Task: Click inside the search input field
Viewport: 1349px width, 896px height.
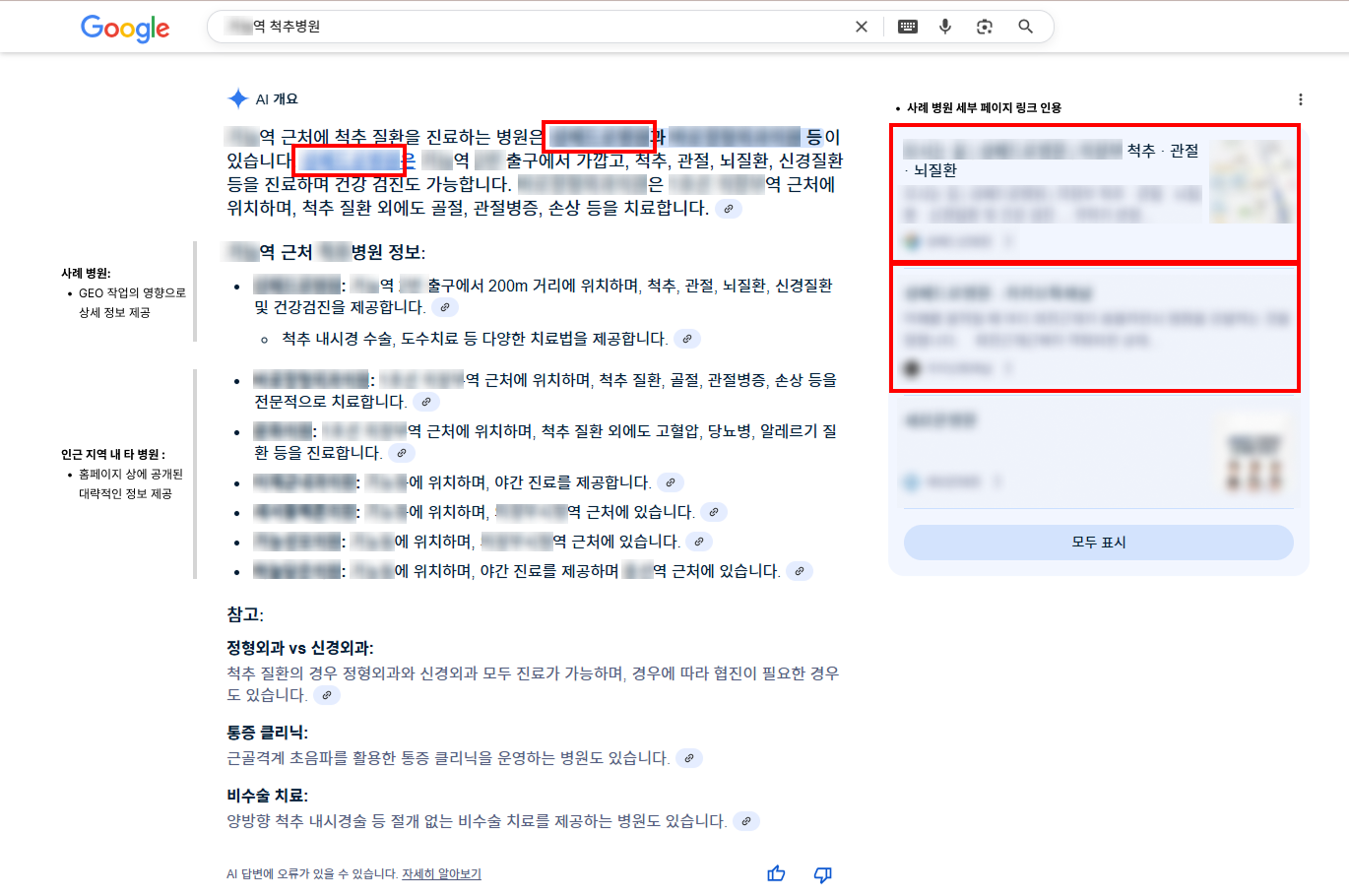Action: (532, 27)
